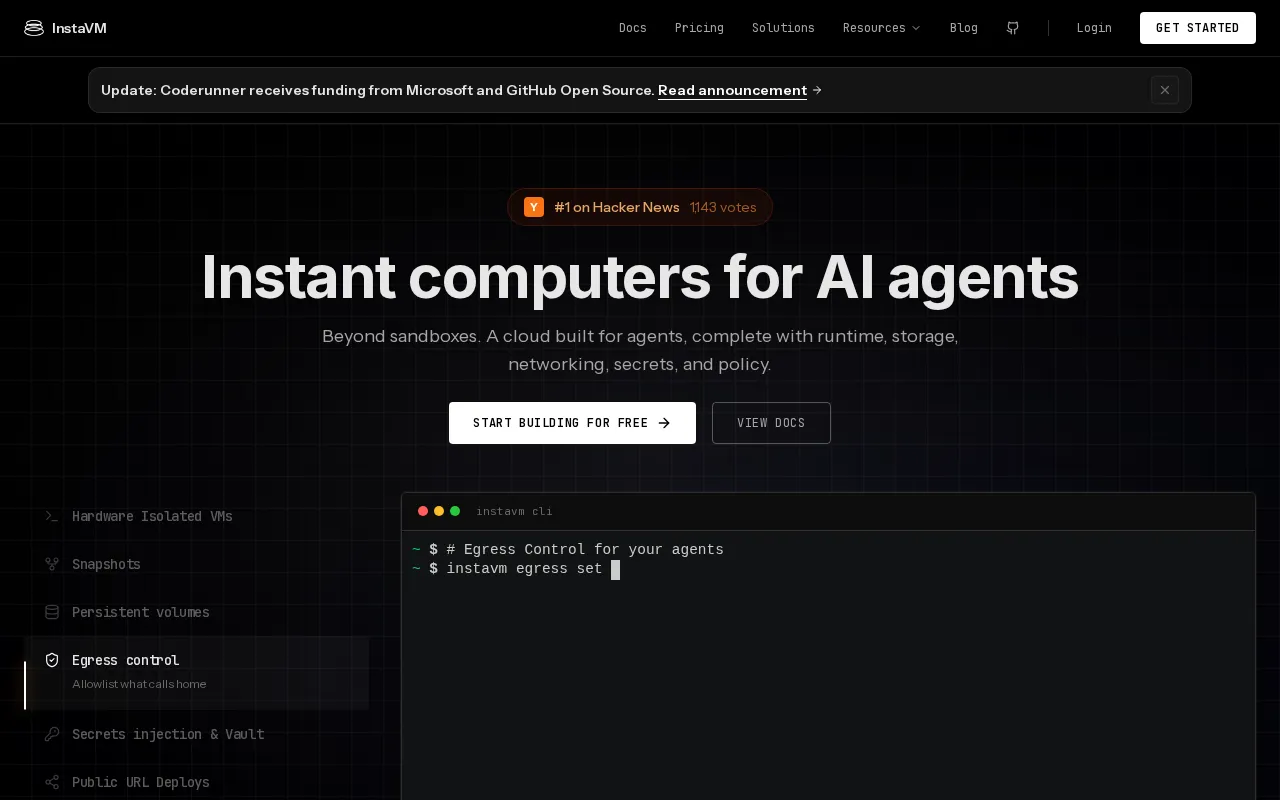Click the '1,143 votes' text
The height and width of the screenshot is (800, 1280).
723,207
